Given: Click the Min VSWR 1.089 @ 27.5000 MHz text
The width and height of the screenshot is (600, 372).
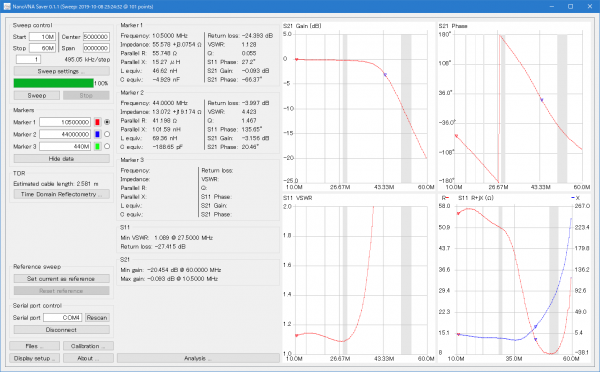Looking at the screenshot, I should pos(166,238).
